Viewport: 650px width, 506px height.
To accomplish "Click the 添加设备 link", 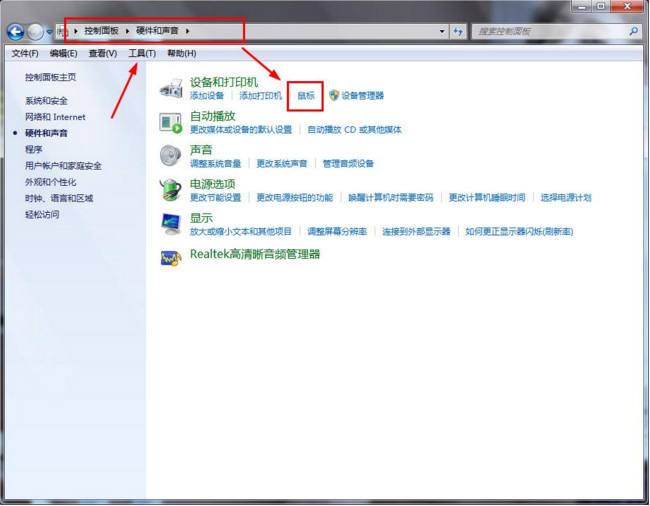I will 207,96.
